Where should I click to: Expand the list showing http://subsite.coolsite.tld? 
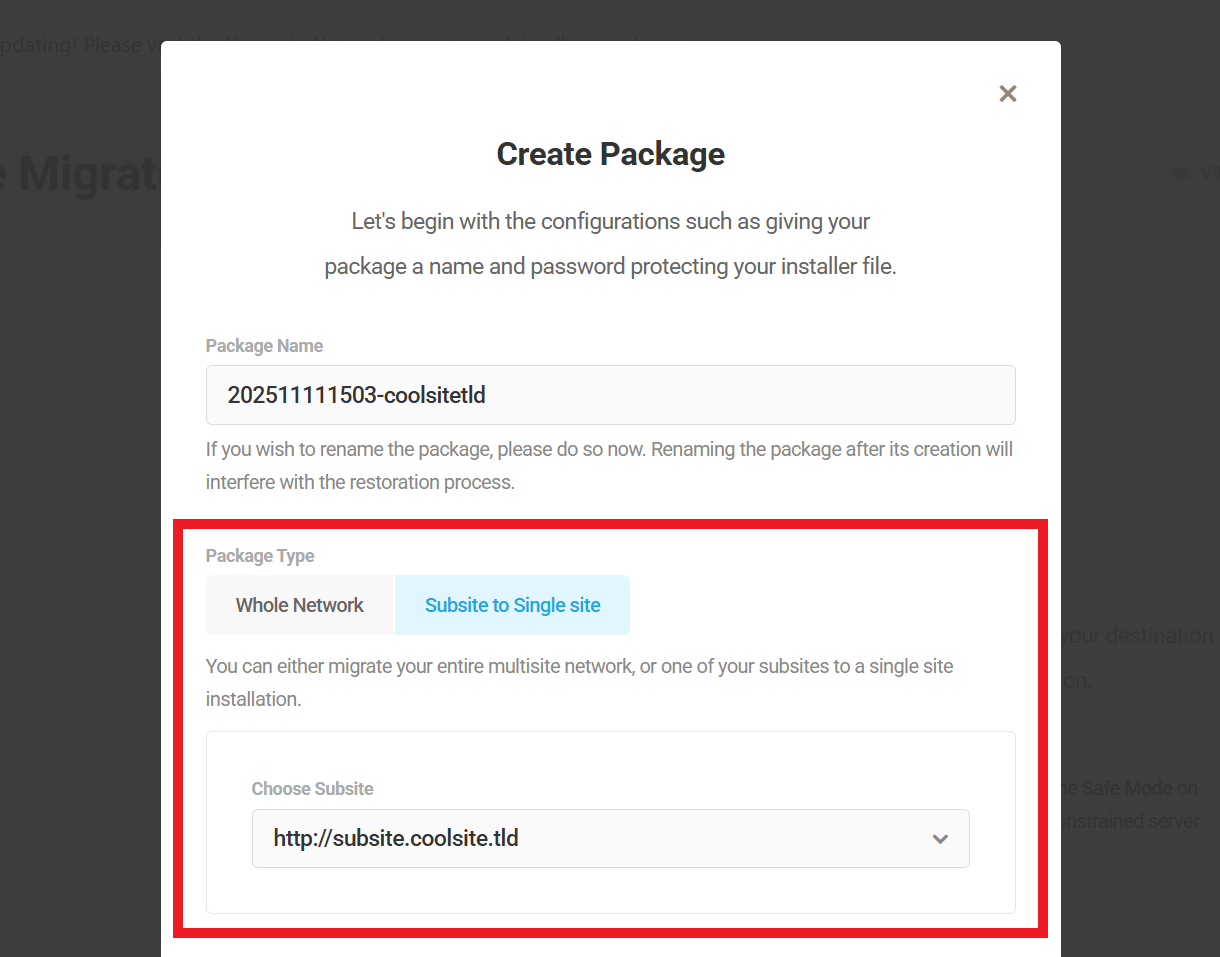610,839
